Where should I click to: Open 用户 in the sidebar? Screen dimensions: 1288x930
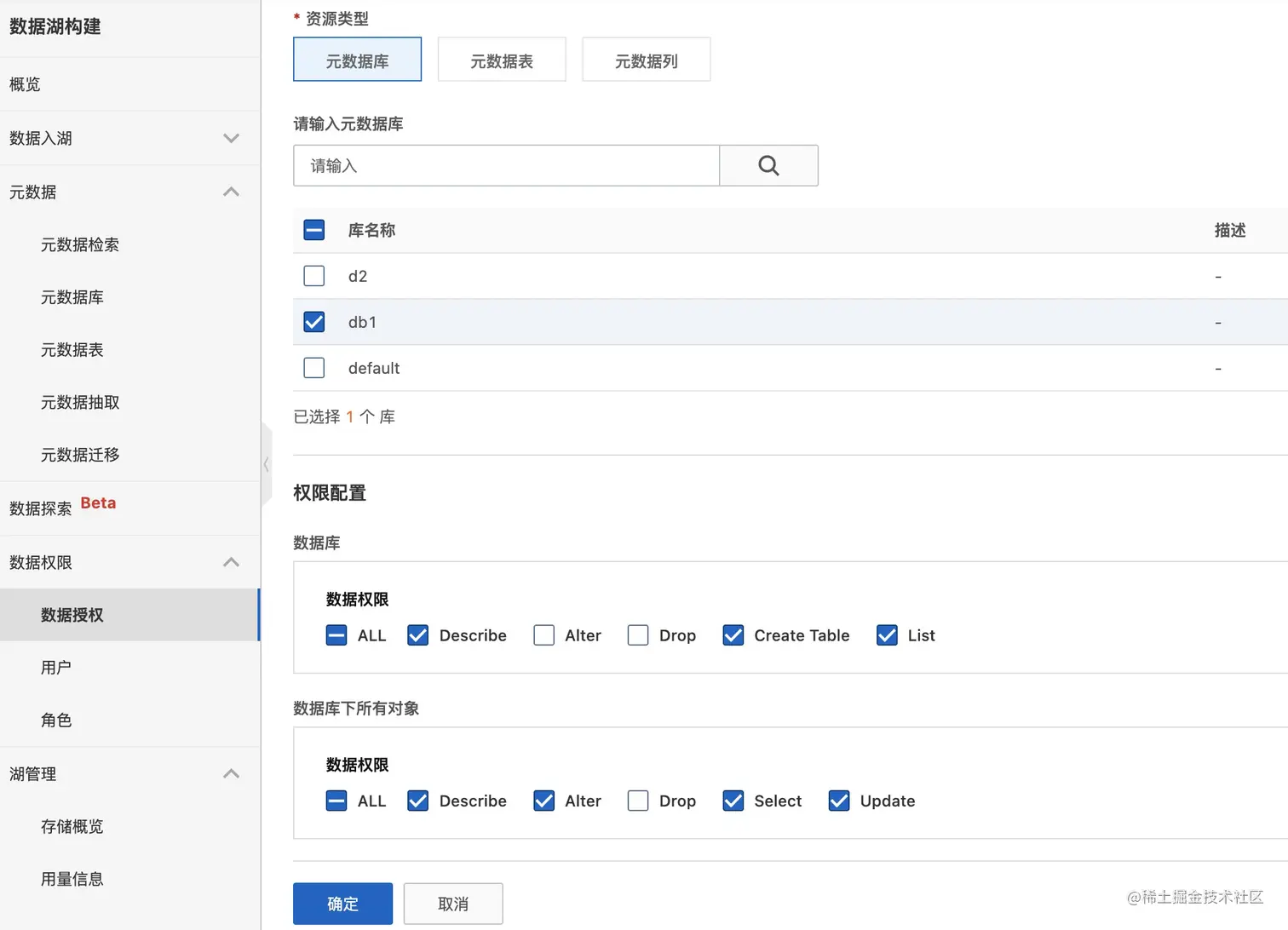tap(129, 668)
